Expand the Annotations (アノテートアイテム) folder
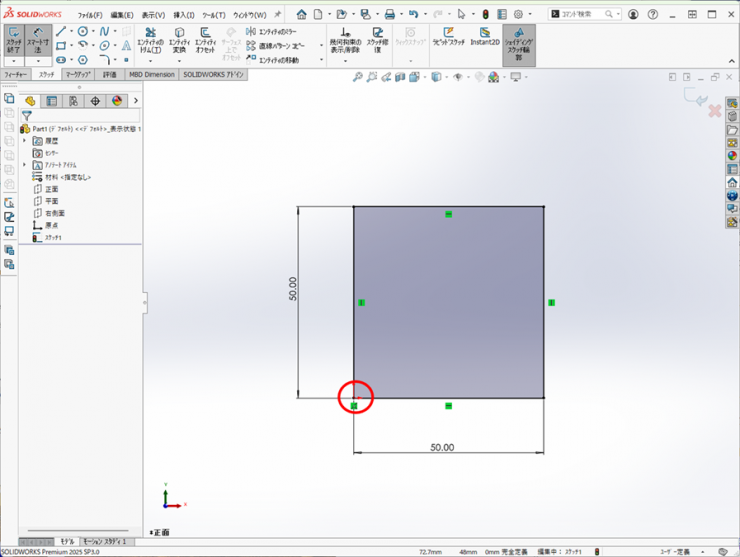The image size is (740, 557). (x=25, y=165)
